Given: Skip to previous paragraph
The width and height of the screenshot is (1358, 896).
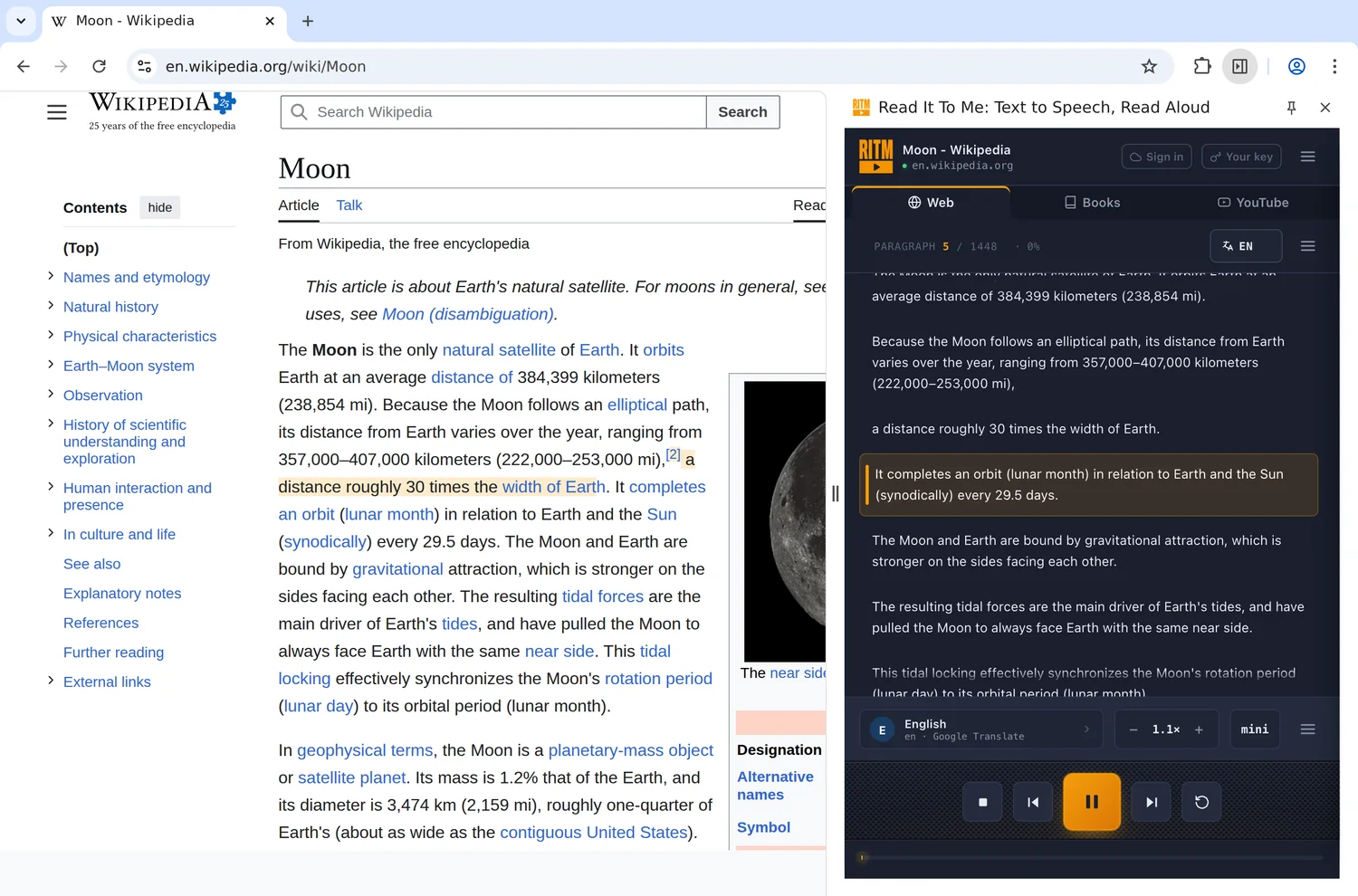Looking at the screenshot, I should (1033, 802).
